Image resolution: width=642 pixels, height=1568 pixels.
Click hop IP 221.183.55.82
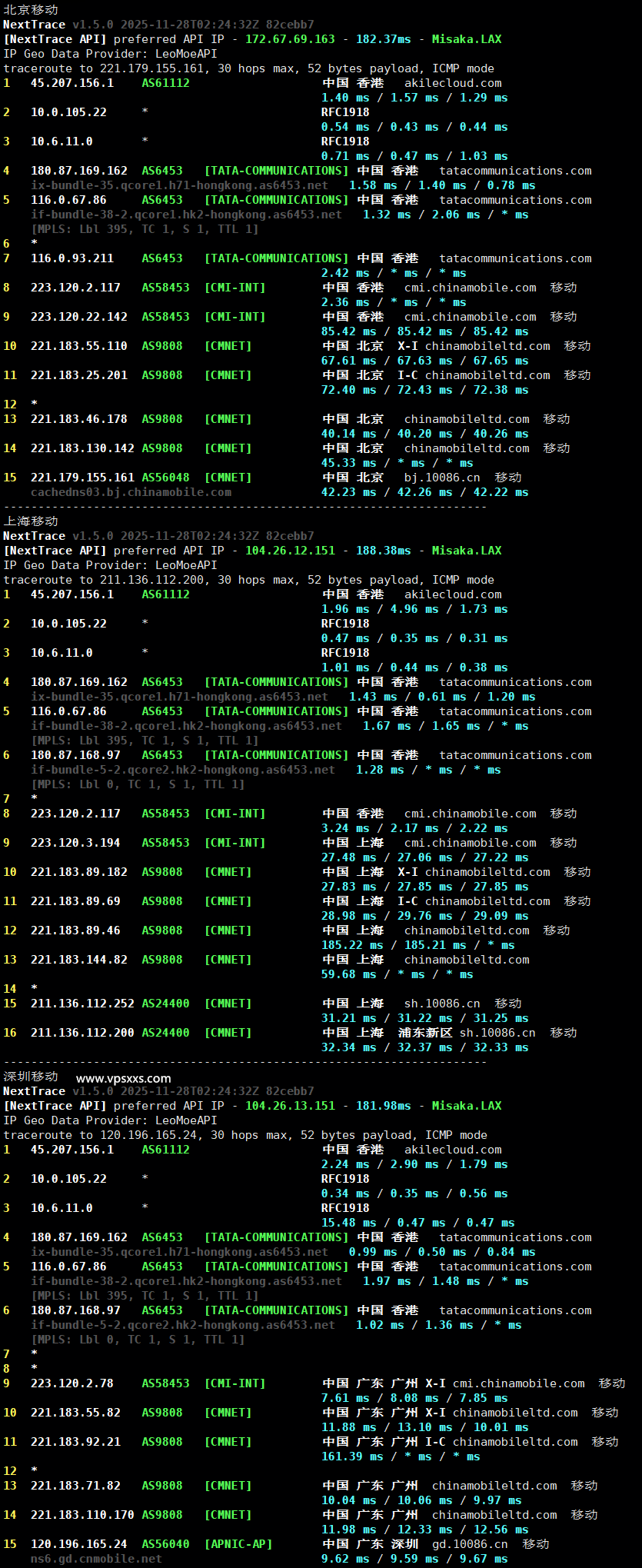[75, 1413]
